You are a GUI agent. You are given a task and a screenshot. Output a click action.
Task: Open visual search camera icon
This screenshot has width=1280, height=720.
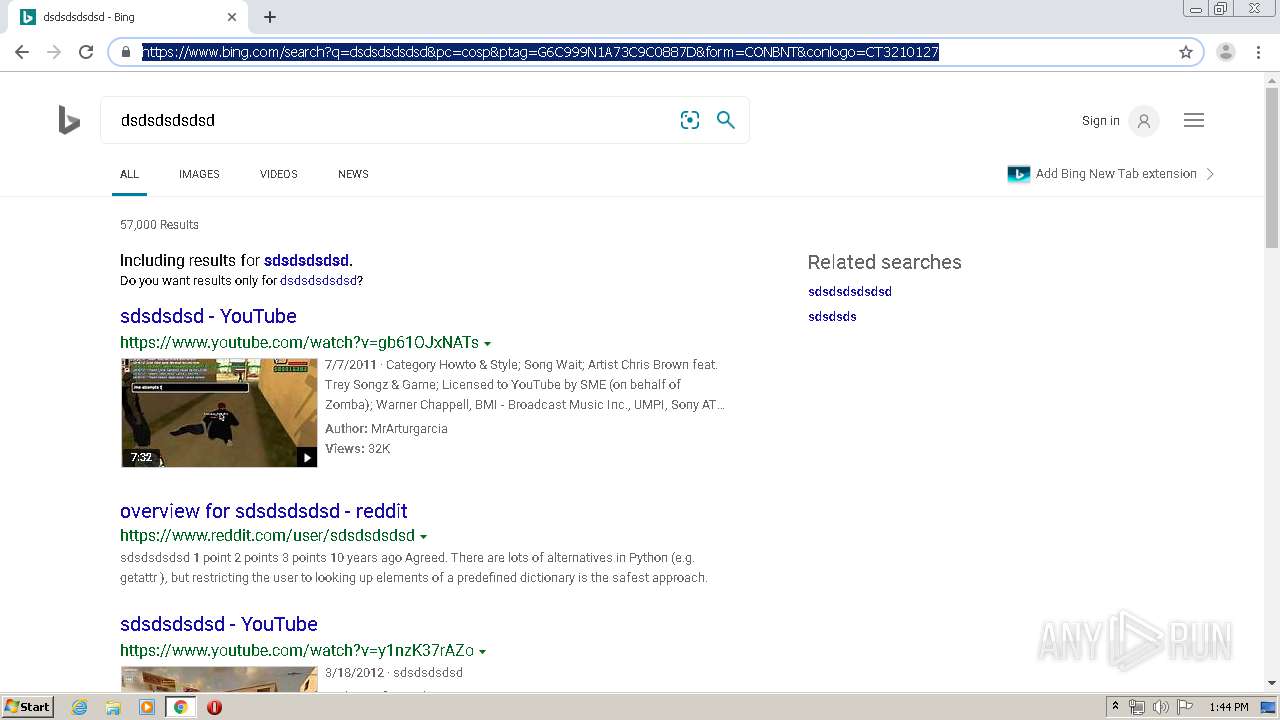(690, 120)
